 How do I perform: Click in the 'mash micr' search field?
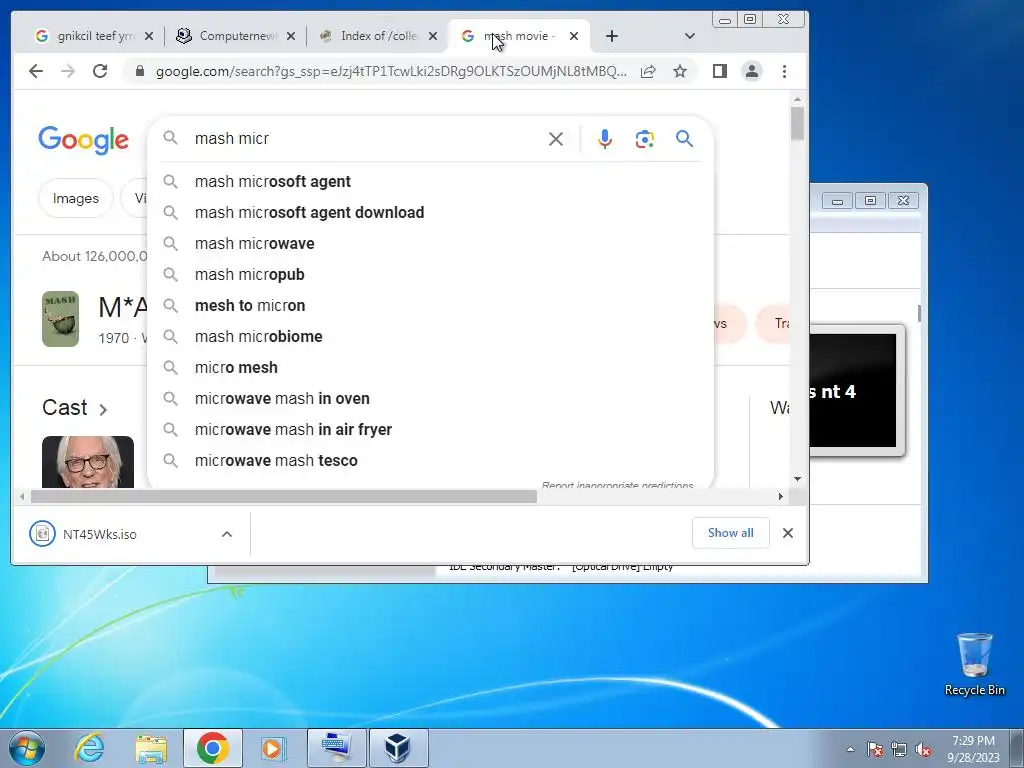366,138
